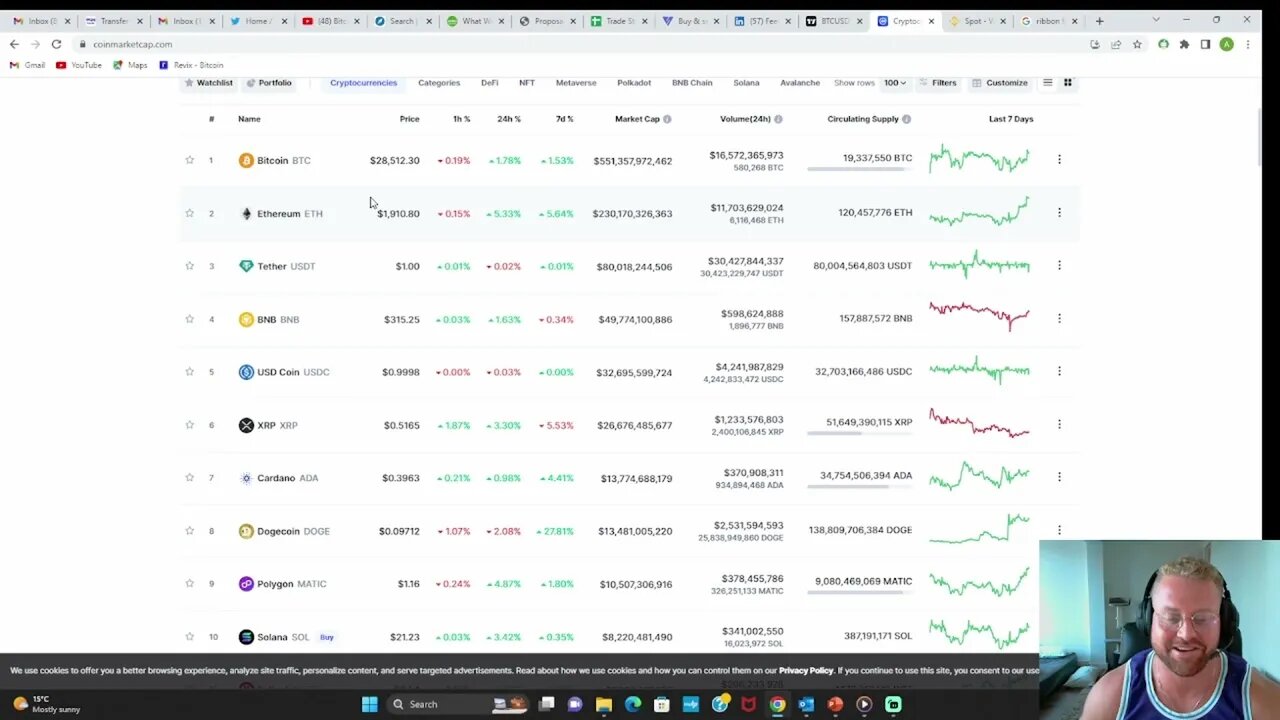
Task: Go back with browser back arrow
Action: coord(14,44)
